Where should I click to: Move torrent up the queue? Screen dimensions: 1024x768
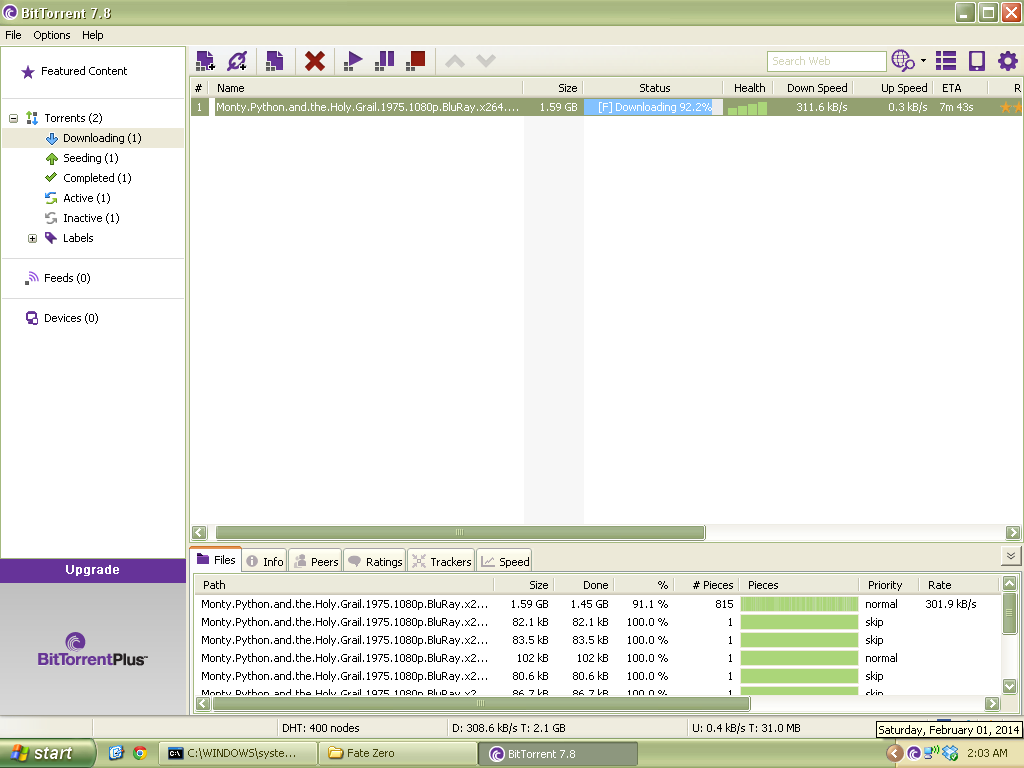(x=455, y=61)
